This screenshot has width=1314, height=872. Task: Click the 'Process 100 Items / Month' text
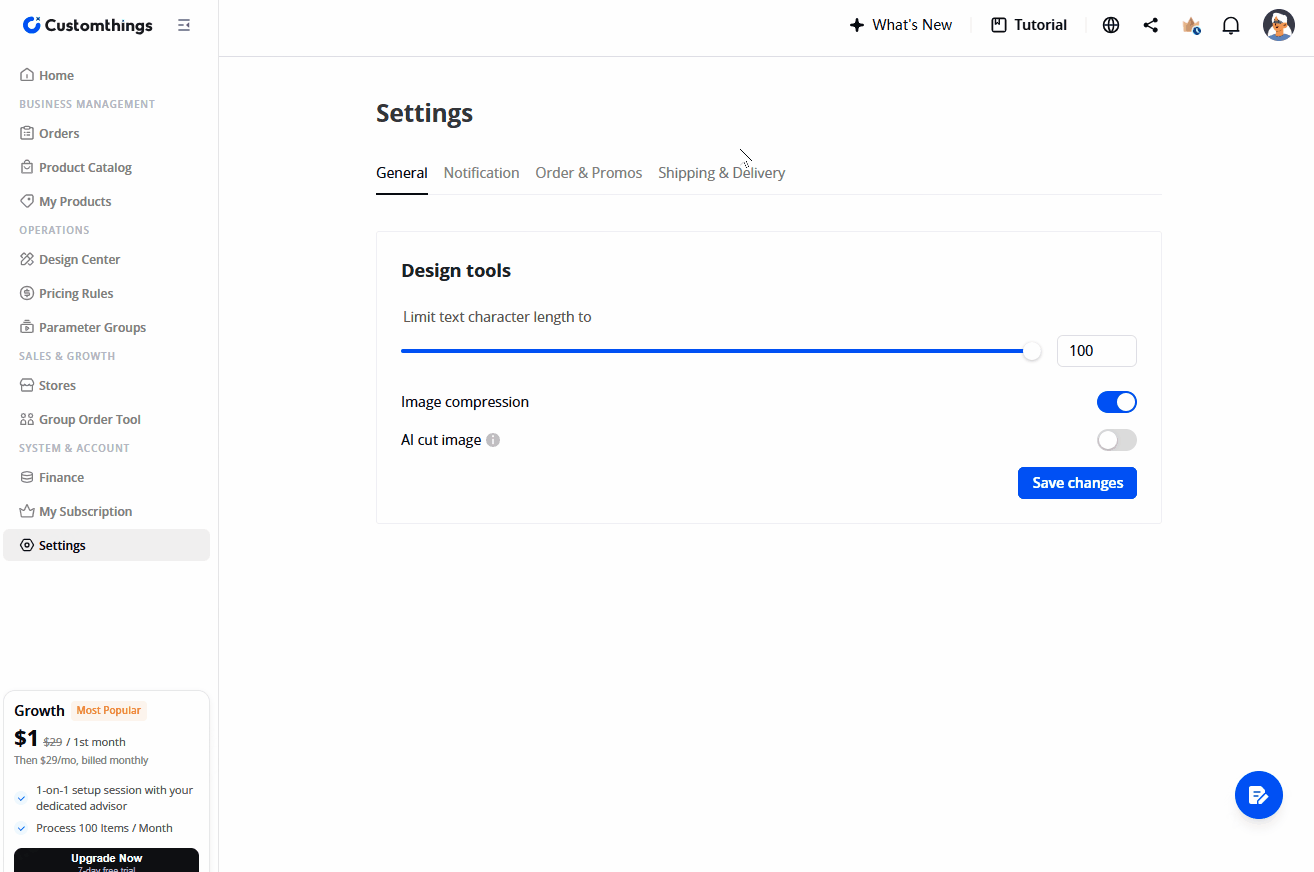tap(104, 828)
